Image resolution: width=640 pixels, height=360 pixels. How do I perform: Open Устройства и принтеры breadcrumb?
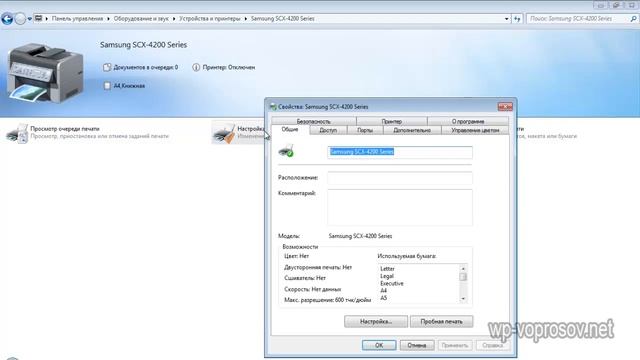pos(210,19)
